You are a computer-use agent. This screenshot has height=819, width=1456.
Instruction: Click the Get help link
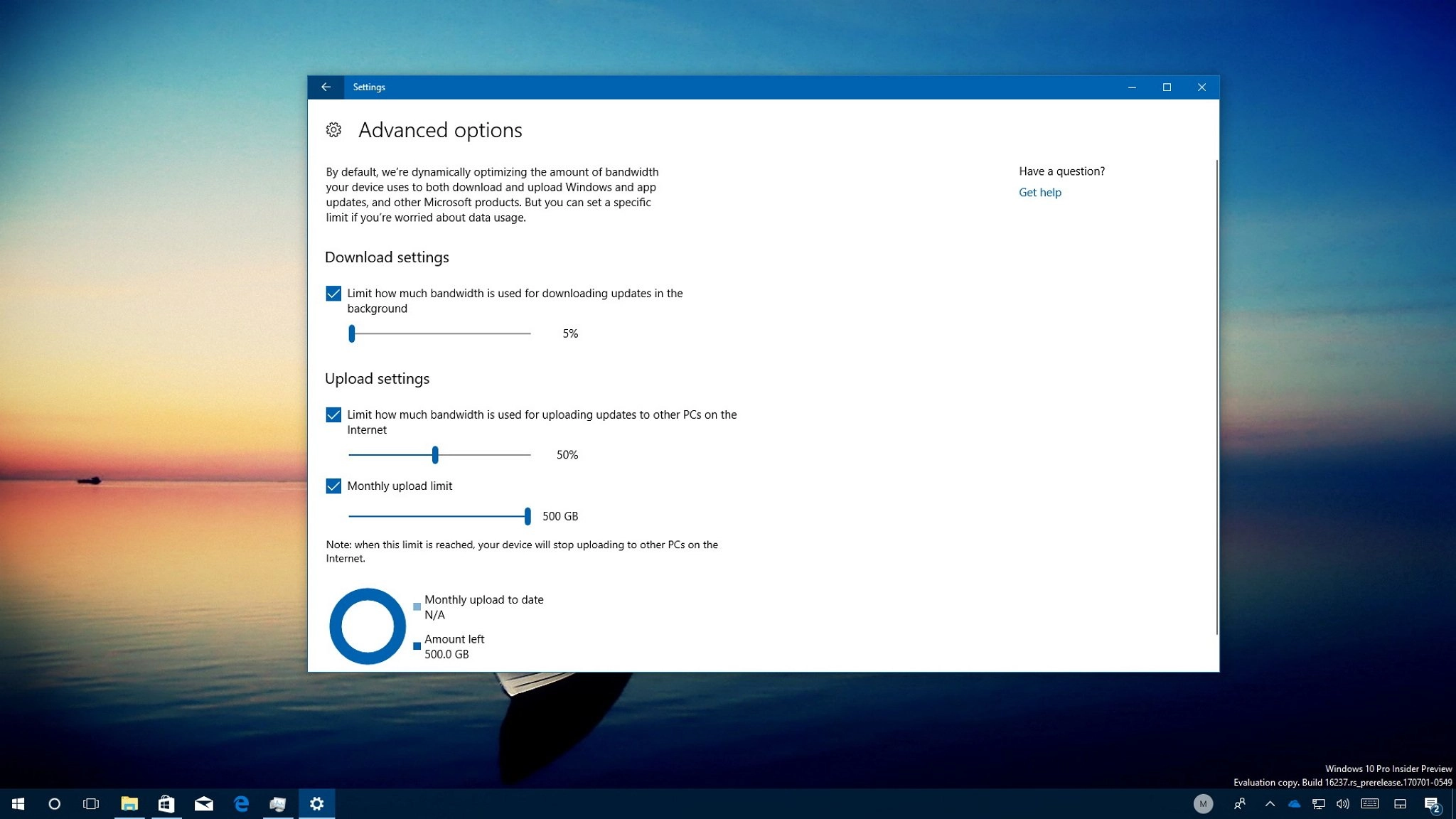point(1039,193)
